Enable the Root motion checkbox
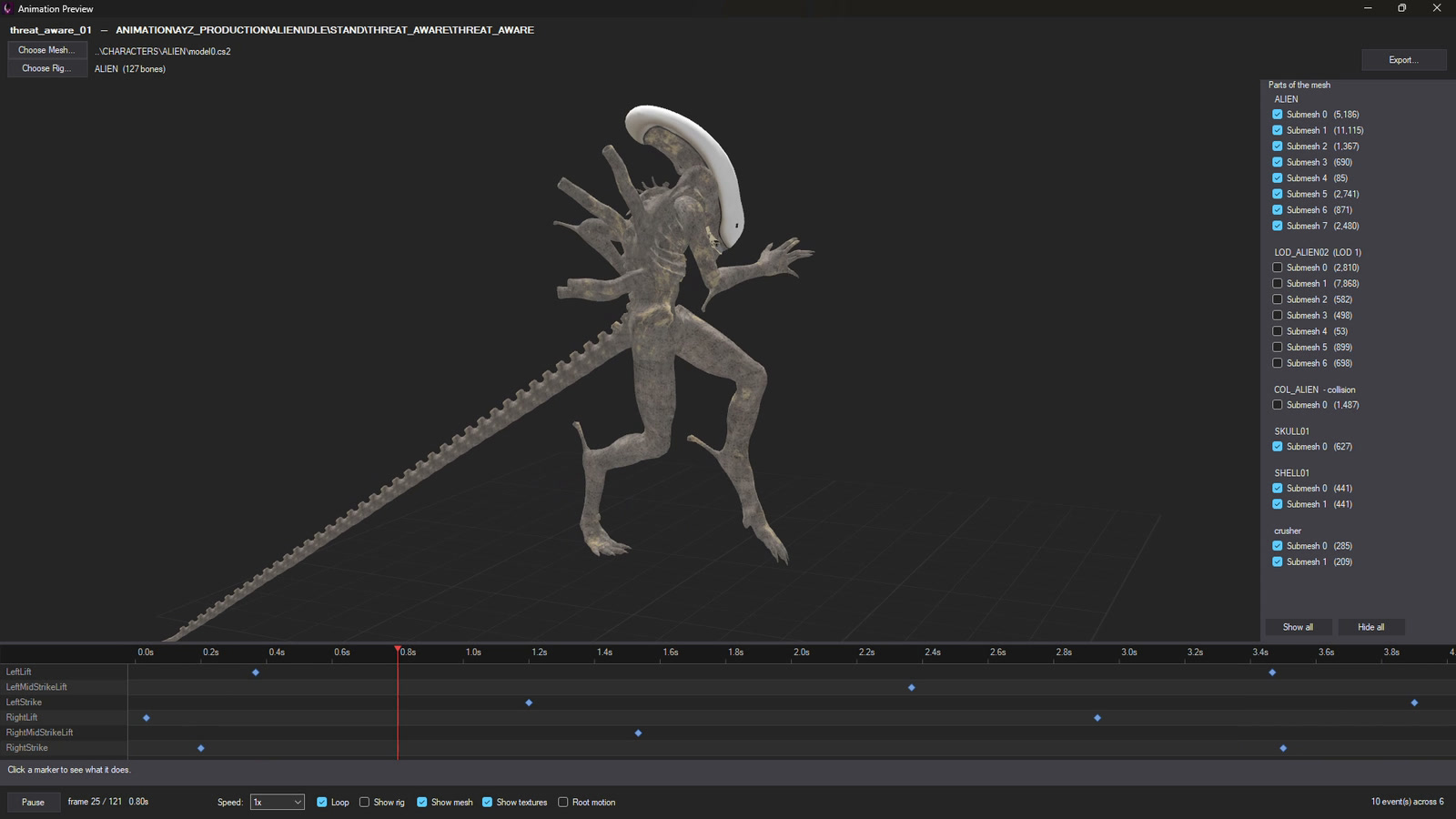 click(x=563, y=802)
